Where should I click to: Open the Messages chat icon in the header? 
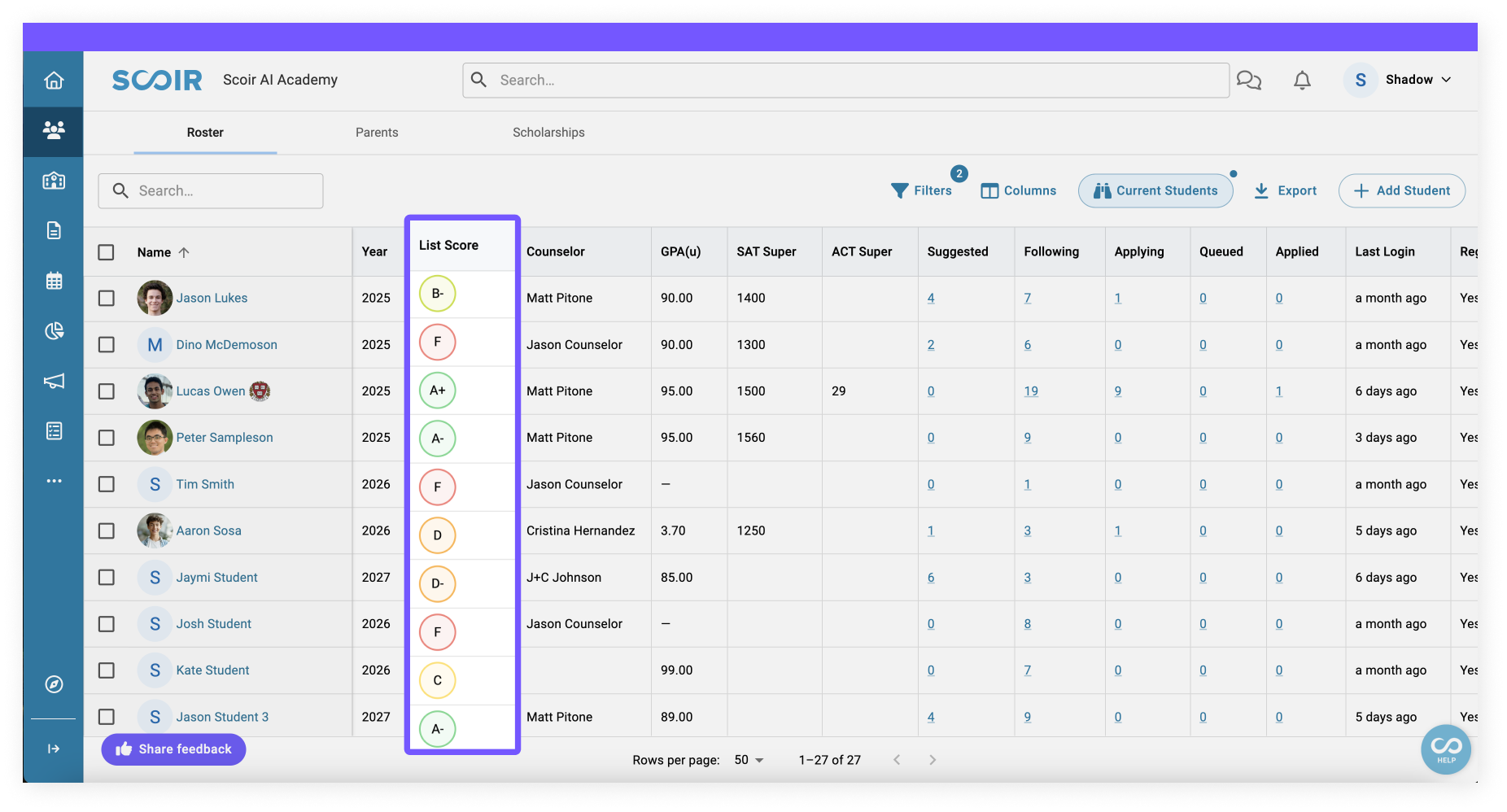(x=1249, y=80)
